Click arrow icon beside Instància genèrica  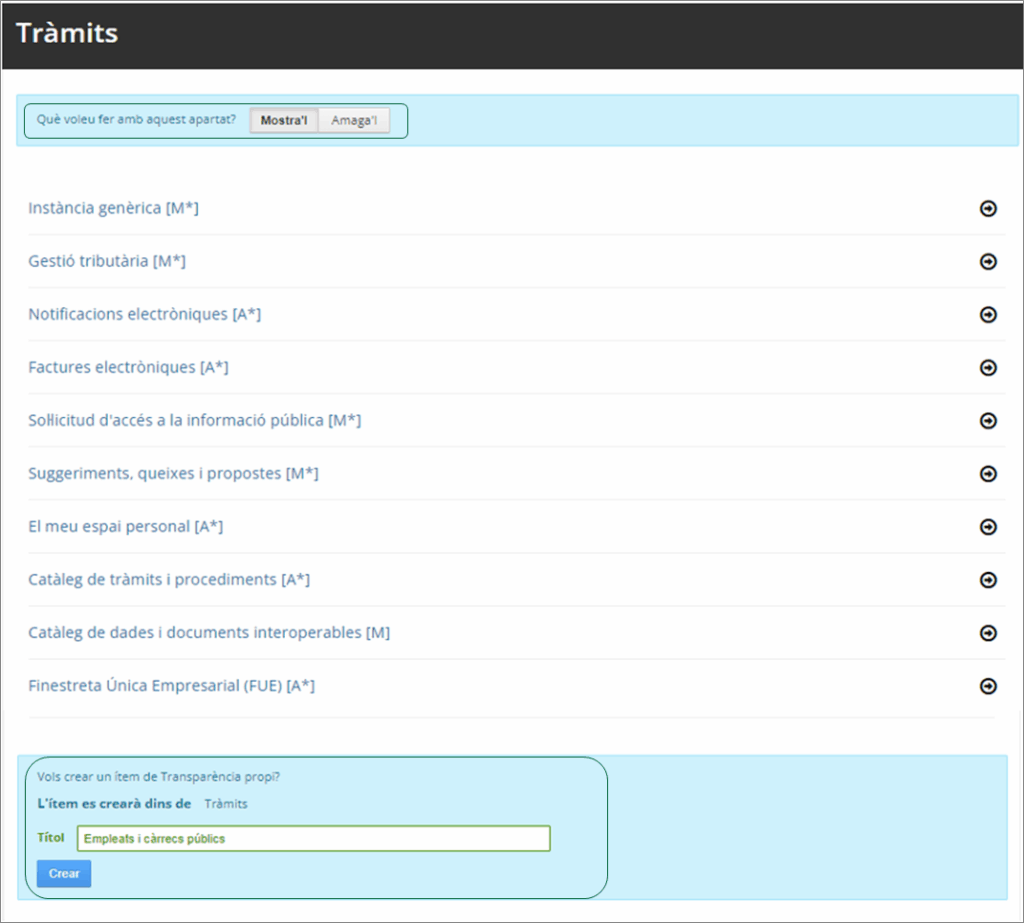988,209
